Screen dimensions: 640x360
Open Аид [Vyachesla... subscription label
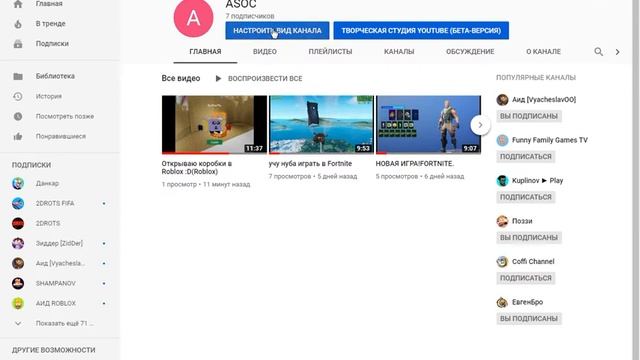pyautogui.click(x=60, y=263)
